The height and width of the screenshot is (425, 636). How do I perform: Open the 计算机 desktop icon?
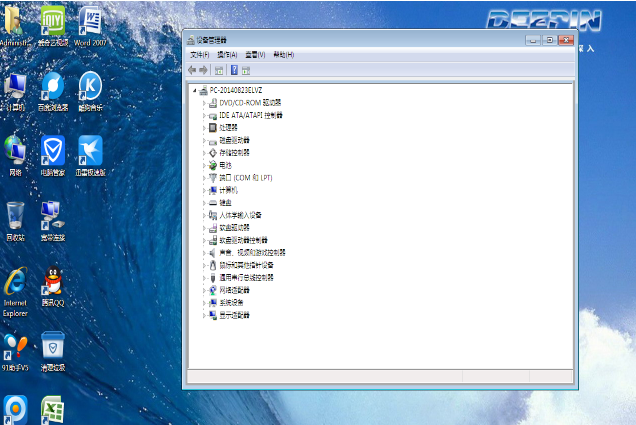[x=15, y=91]
